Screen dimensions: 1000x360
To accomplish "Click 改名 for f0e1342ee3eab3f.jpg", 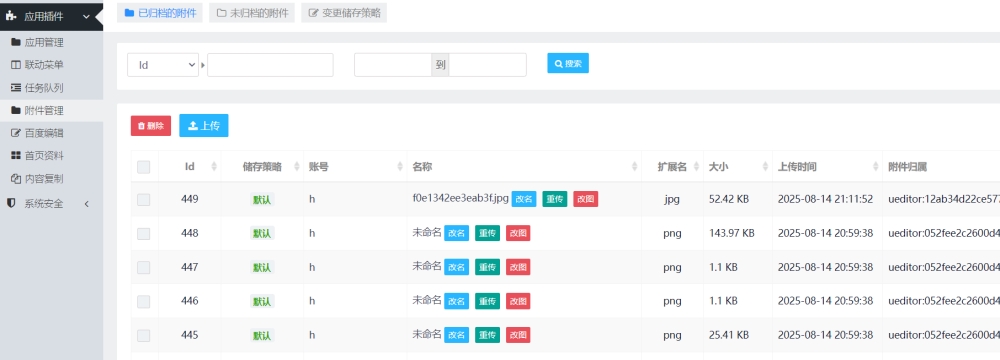I will [524, 199].
